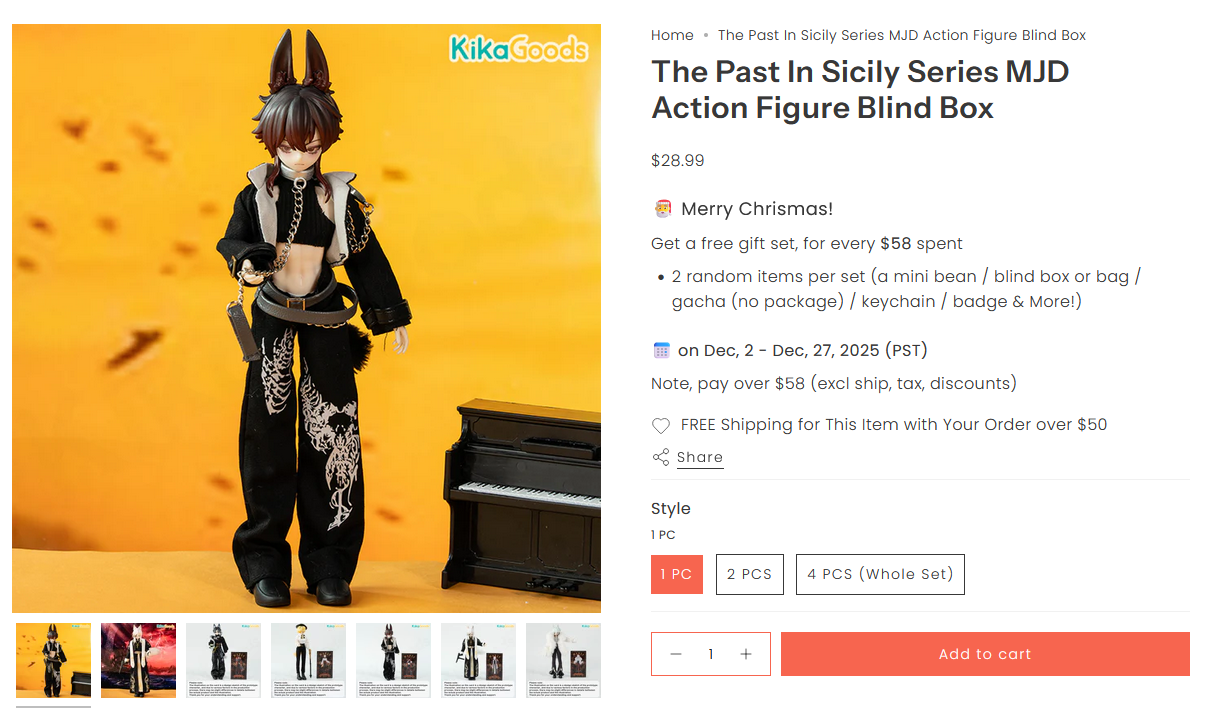The width and height of the screenshot is (1207, 713).
Task: View the last thumbnail of white-haired figure
Action: point(563,660)
